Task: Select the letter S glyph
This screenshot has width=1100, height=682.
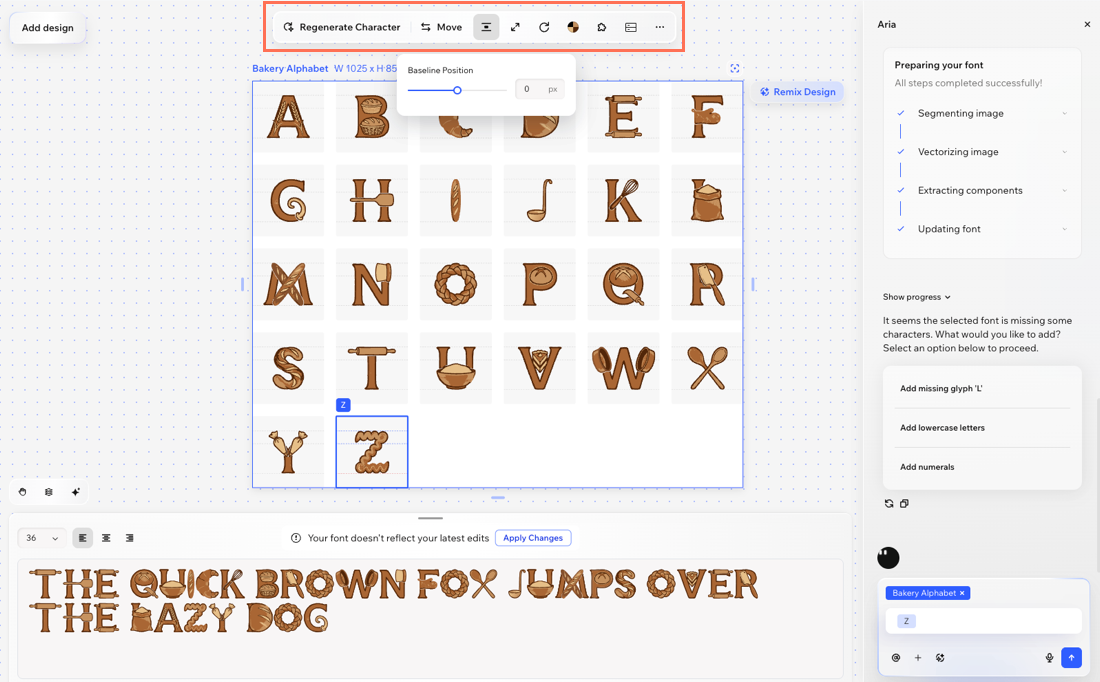Action: pos(288,368)
